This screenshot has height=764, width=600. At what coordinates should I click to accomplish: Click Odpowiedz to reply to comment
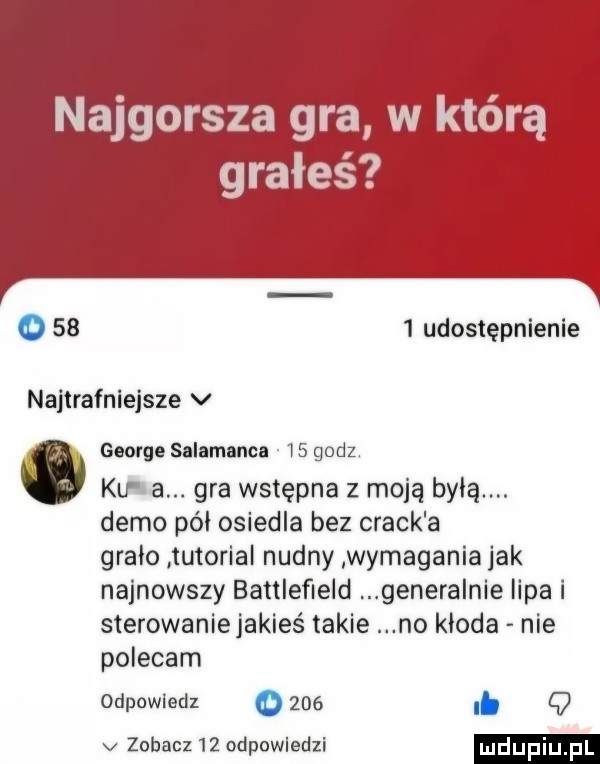(x=150, y=703)
